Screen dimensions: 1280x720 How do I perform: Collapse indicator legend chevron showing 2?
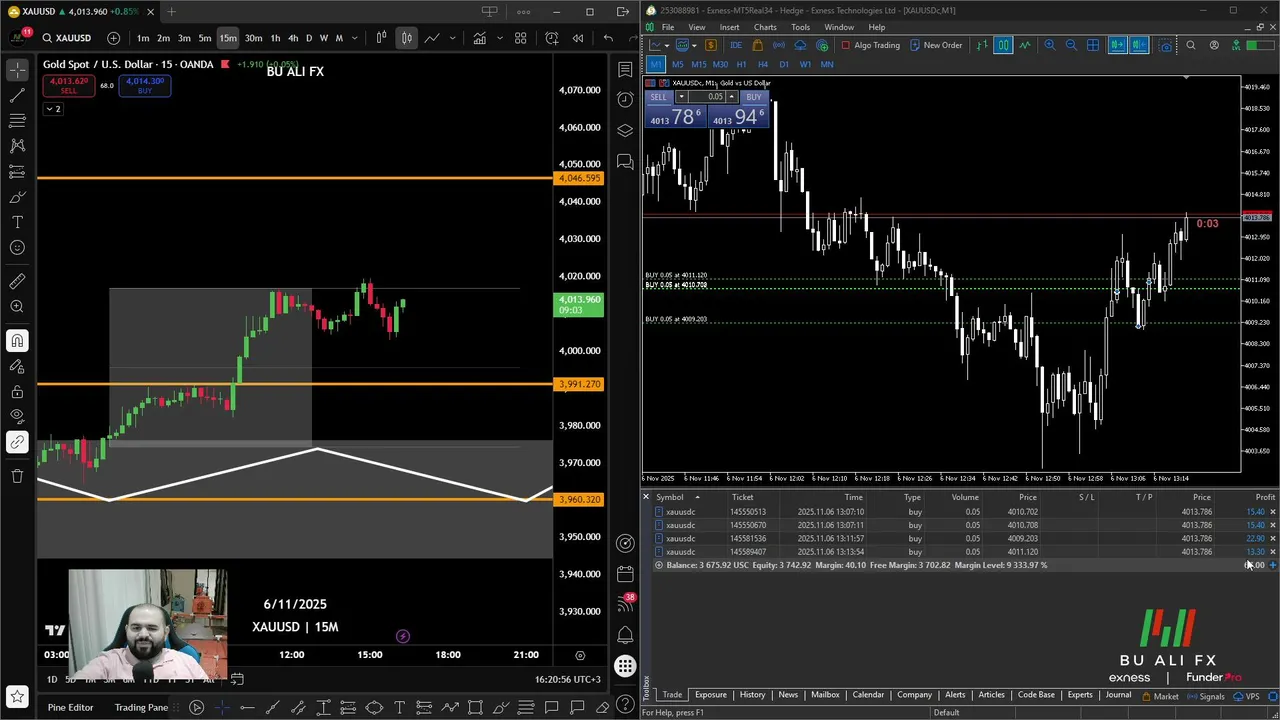[53, 108]
